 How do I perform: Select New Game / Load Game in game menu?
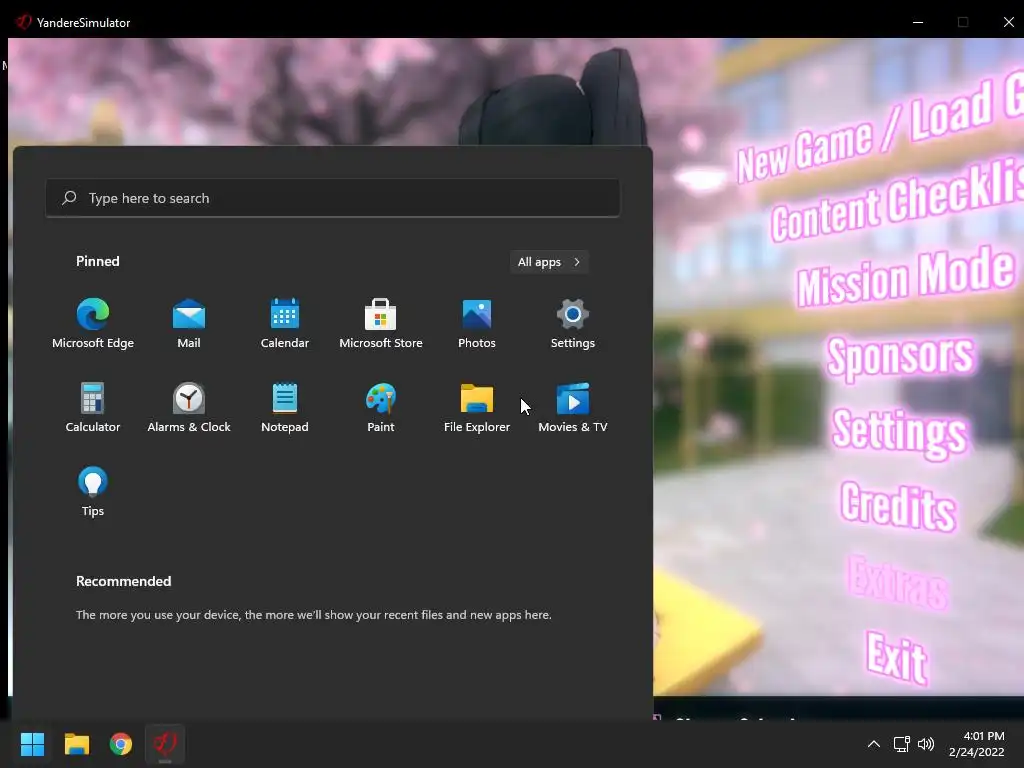coord(880,127)
